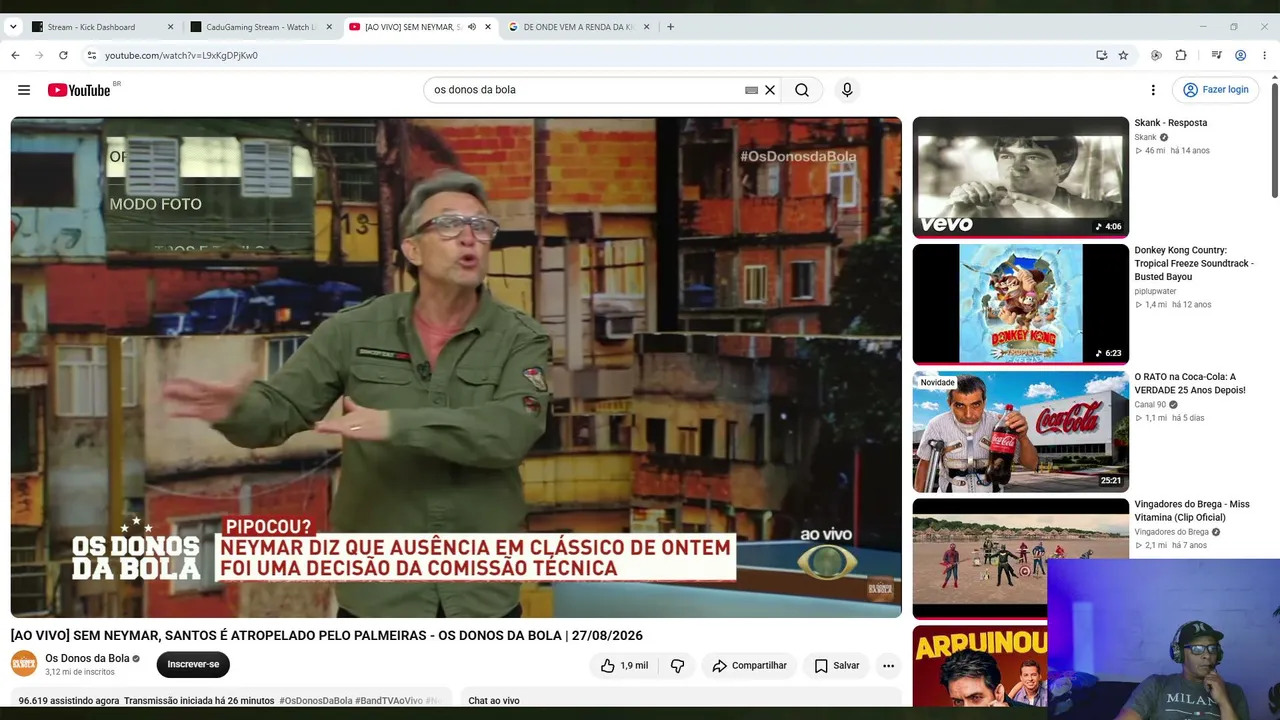
Task: Switch to the Stream - Kick Dashboard tab
Action: 91,27
